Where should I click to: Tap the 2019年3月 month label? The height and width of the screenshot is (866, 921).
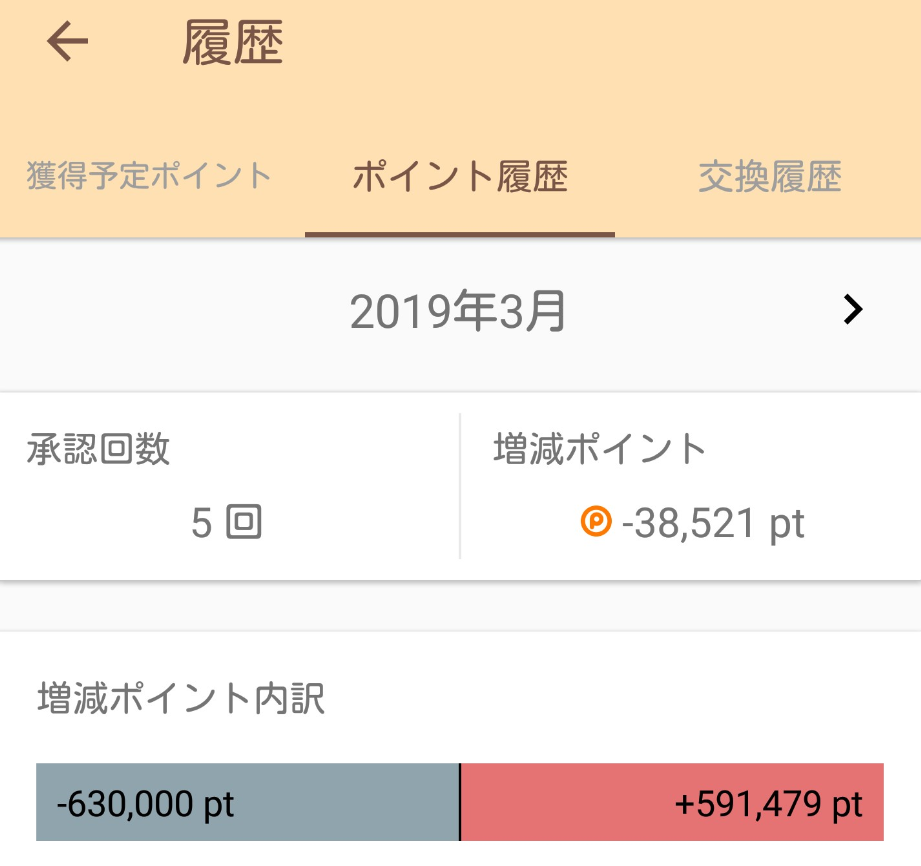(x=458, y=311)
